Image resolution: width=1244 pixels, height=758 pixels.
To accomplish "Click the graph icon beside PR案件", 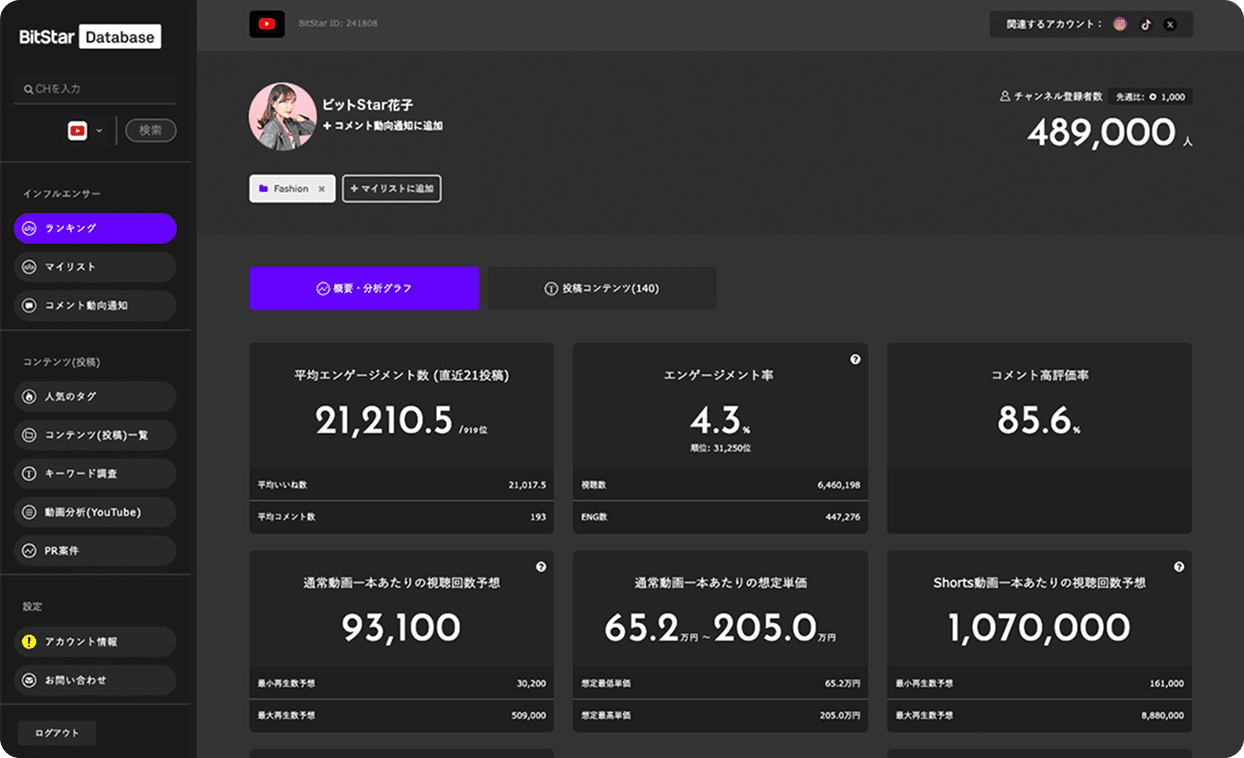I will point(30,550).
